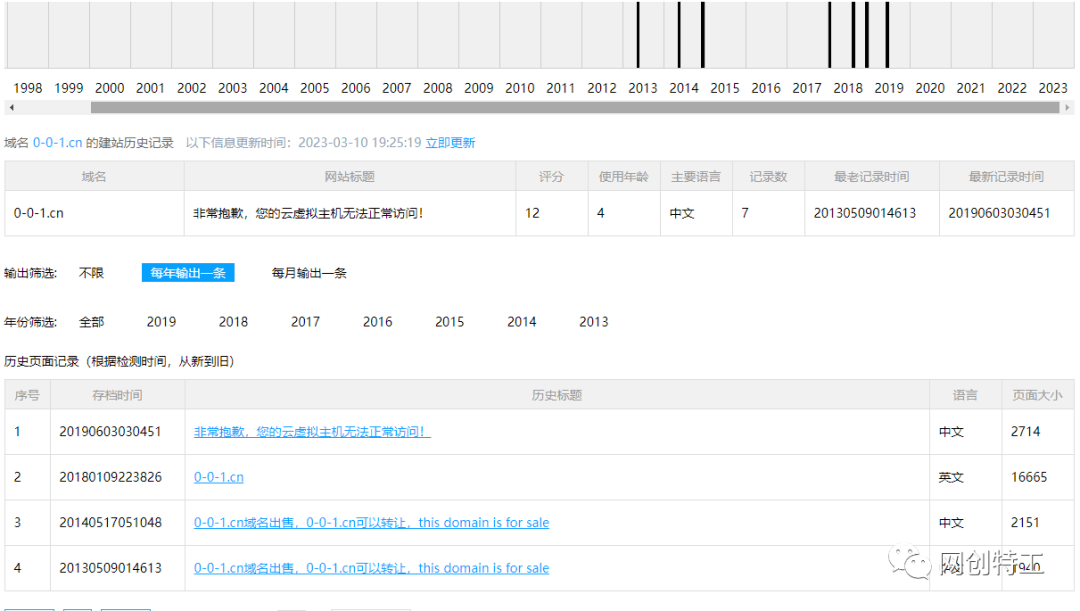Click the 存档时间 column header
Screen dimensions: 1080x611
tap(116, 395)
